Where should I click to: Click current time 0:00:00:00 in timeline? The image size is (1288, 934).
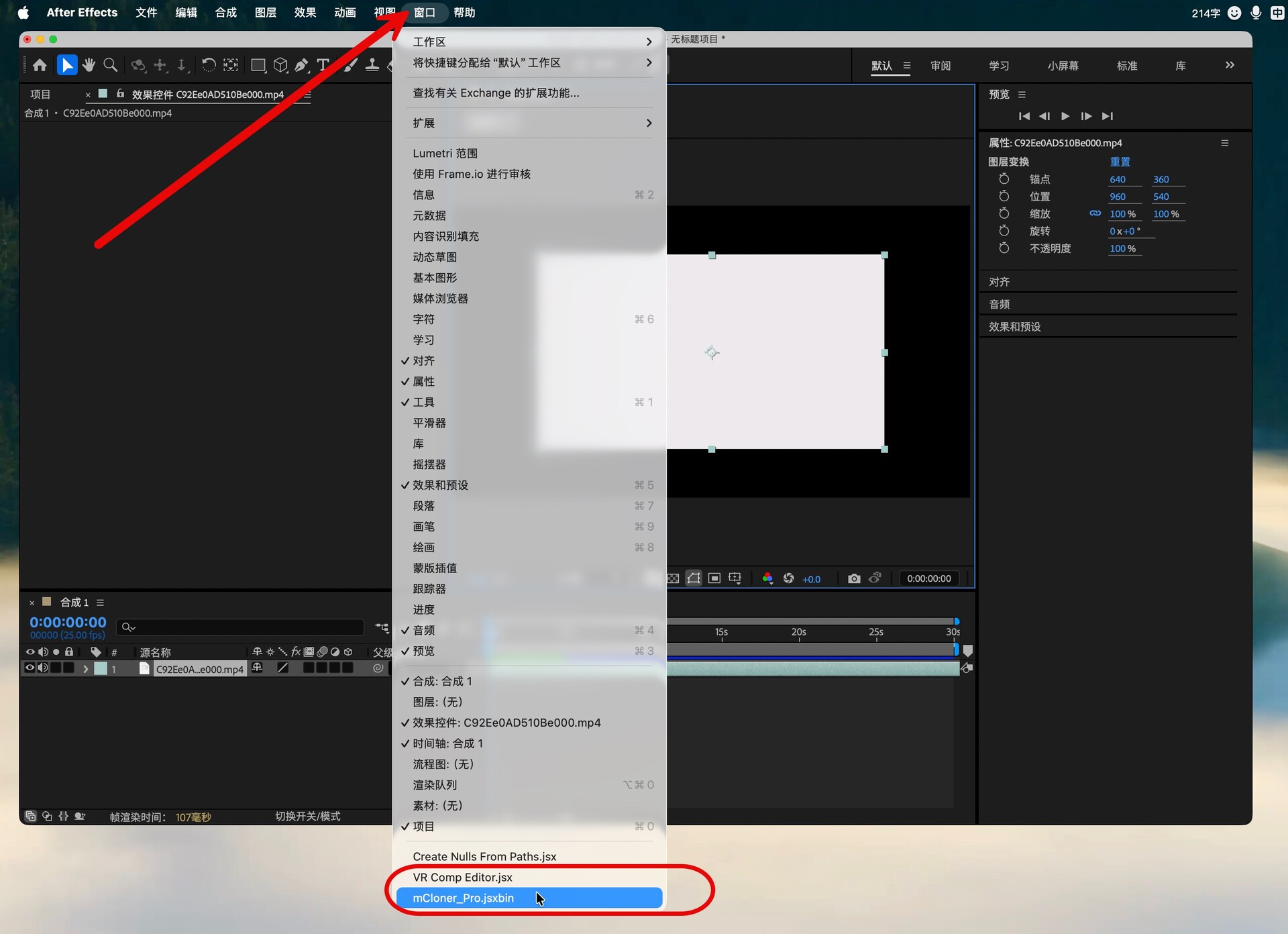(68, 622)
